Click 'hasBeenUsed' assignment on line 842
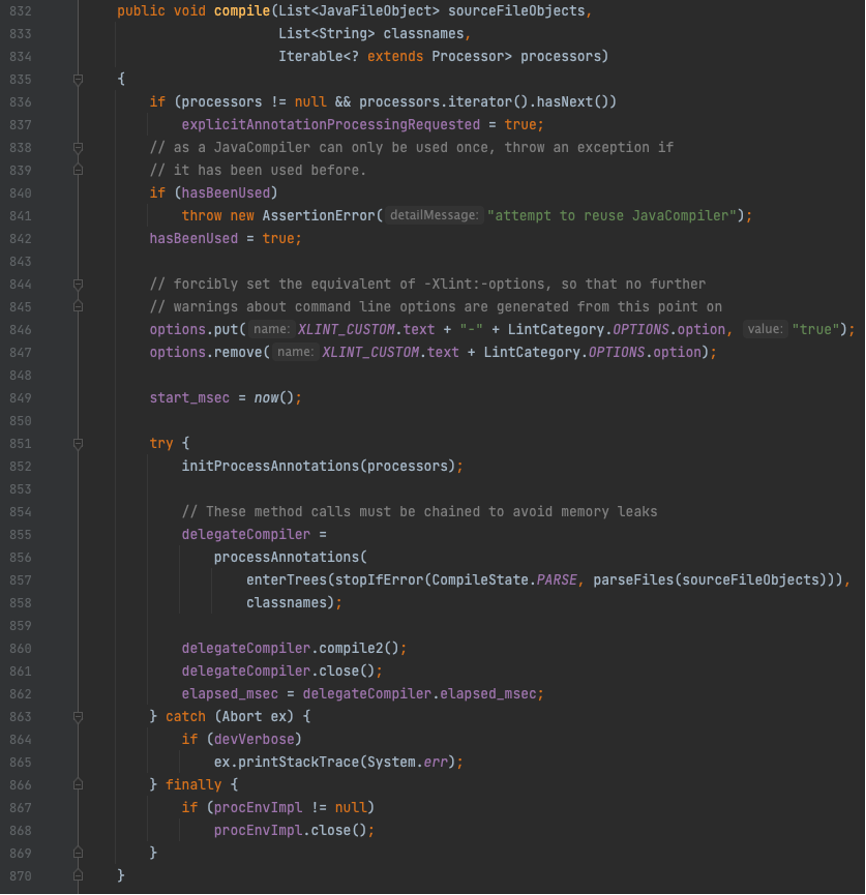The height and width of the screenshot is (895, 866). 194,239
